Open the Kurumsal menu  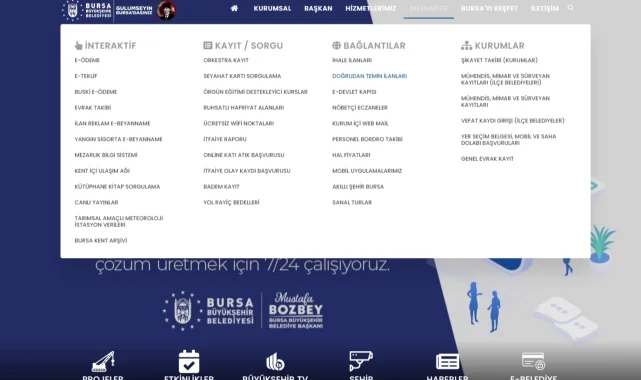point(272,8)
